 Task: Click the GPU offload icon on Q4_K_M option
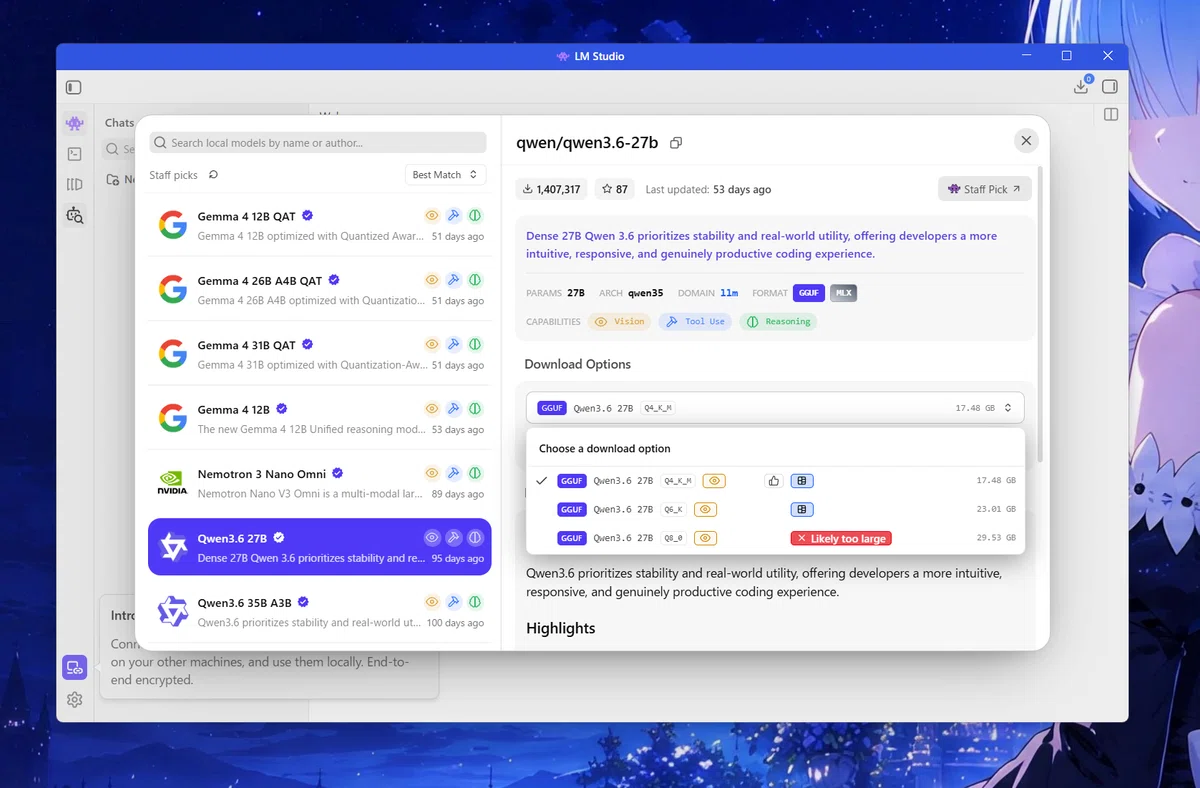801,481
